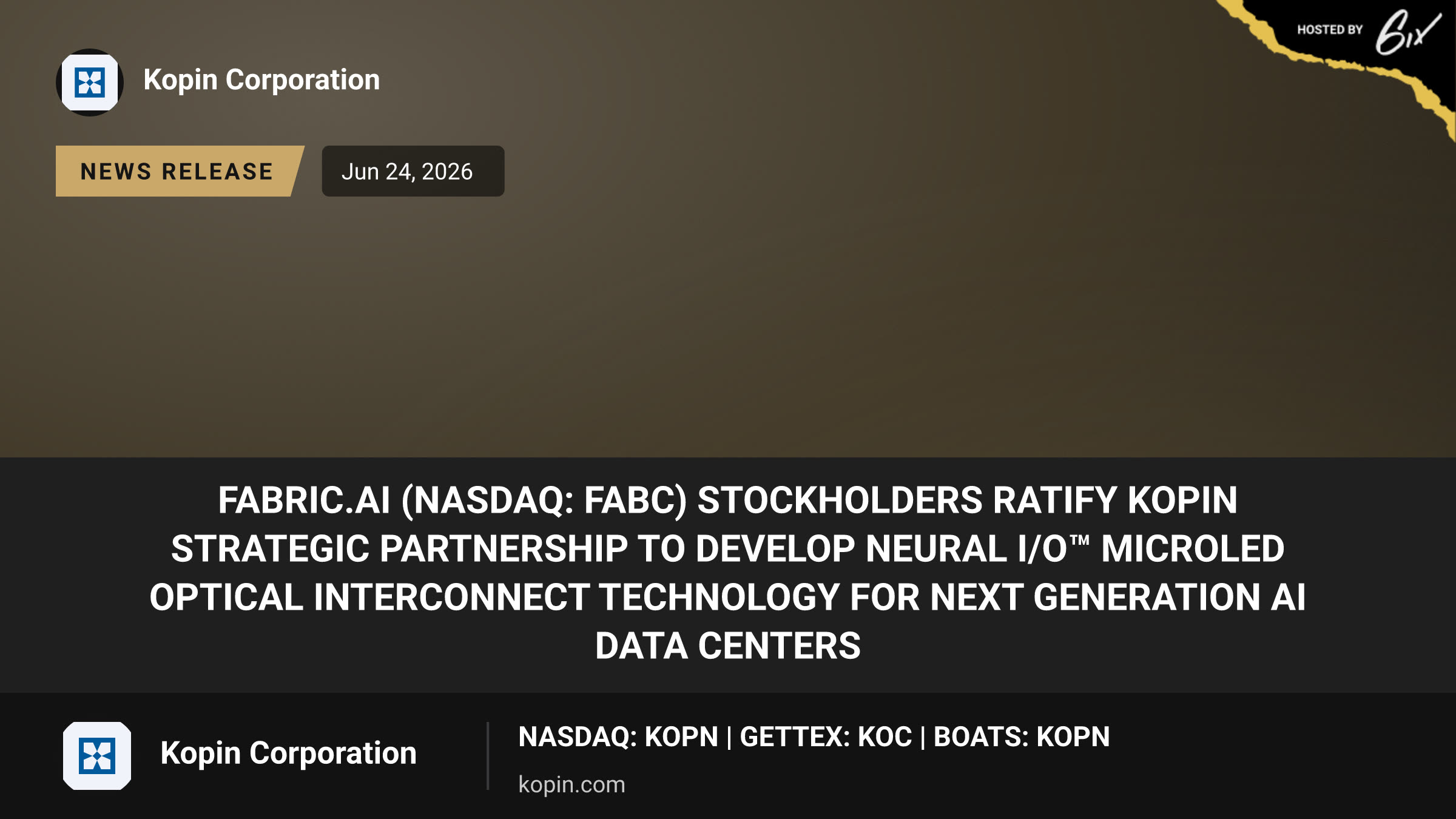1456x819 pixels.
Task: Click the Jun 24, 2026 date badge
Action: pos(413,171)
